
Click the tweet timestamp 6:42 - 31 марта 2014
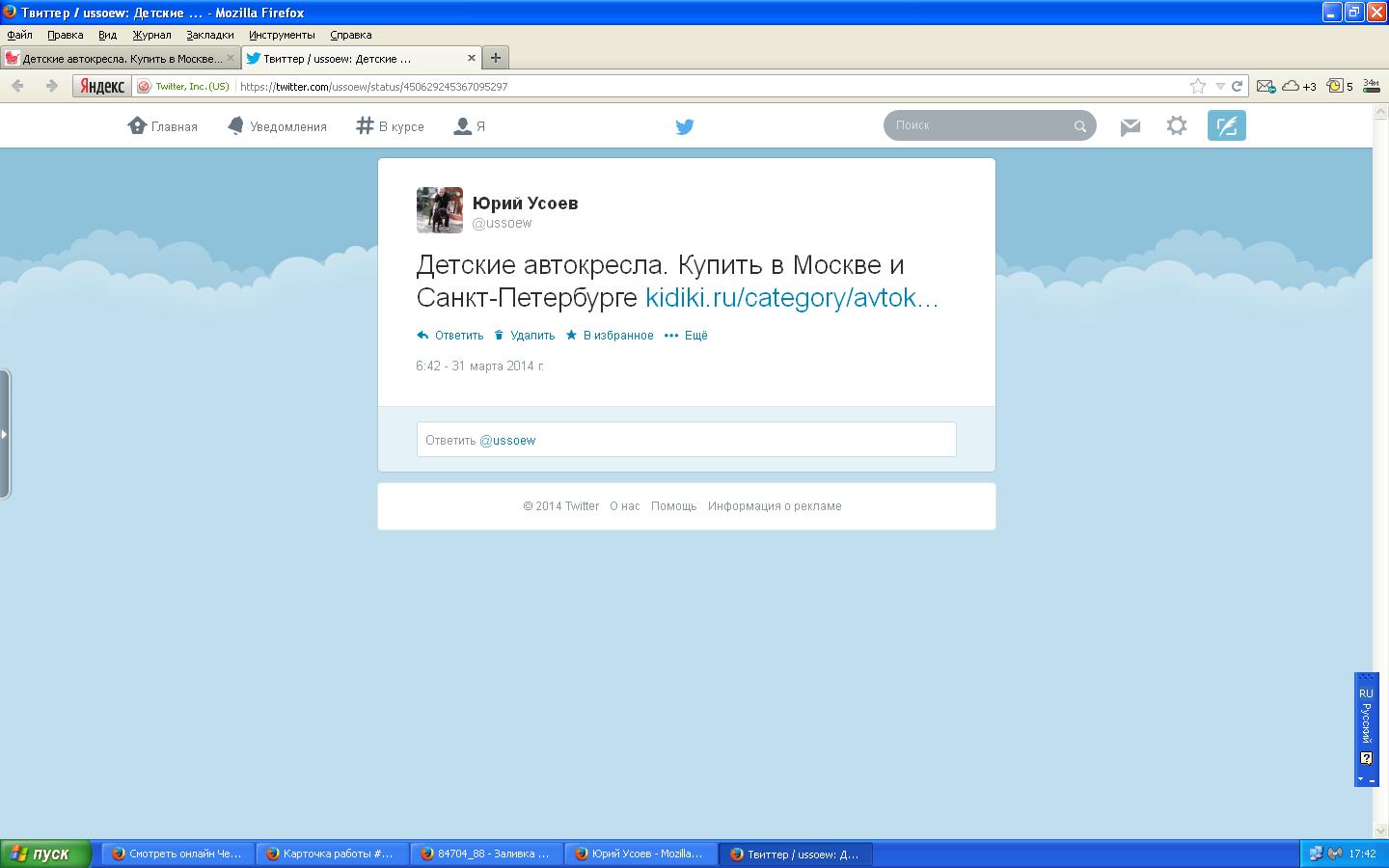(x=480, y=366)
